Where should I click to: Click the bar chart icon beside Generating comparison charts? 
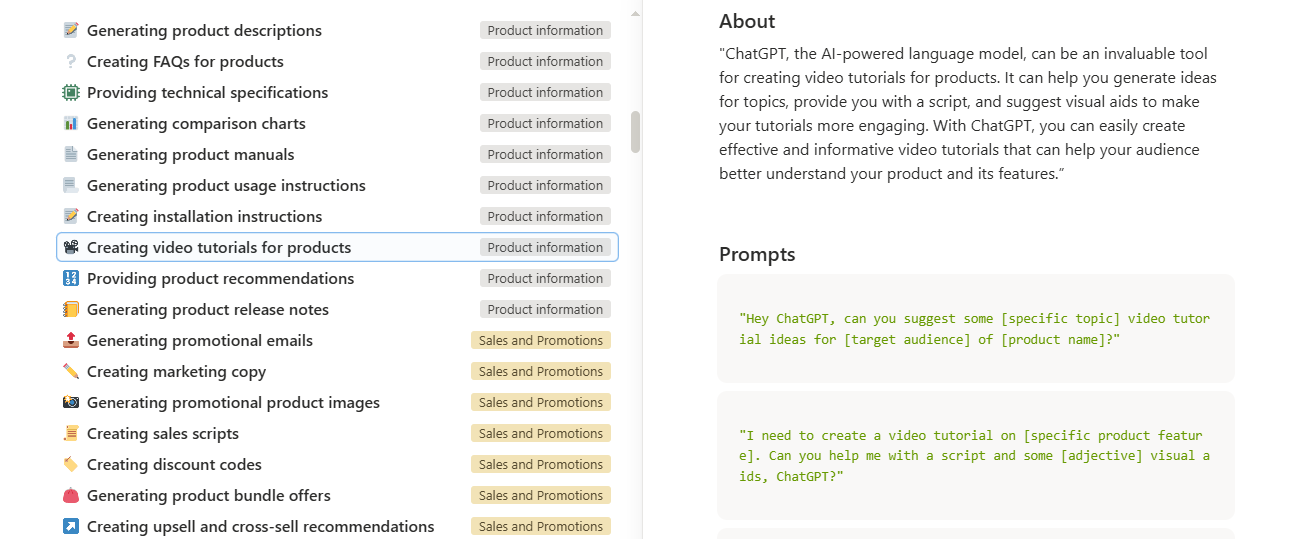(x=70, y=123)
